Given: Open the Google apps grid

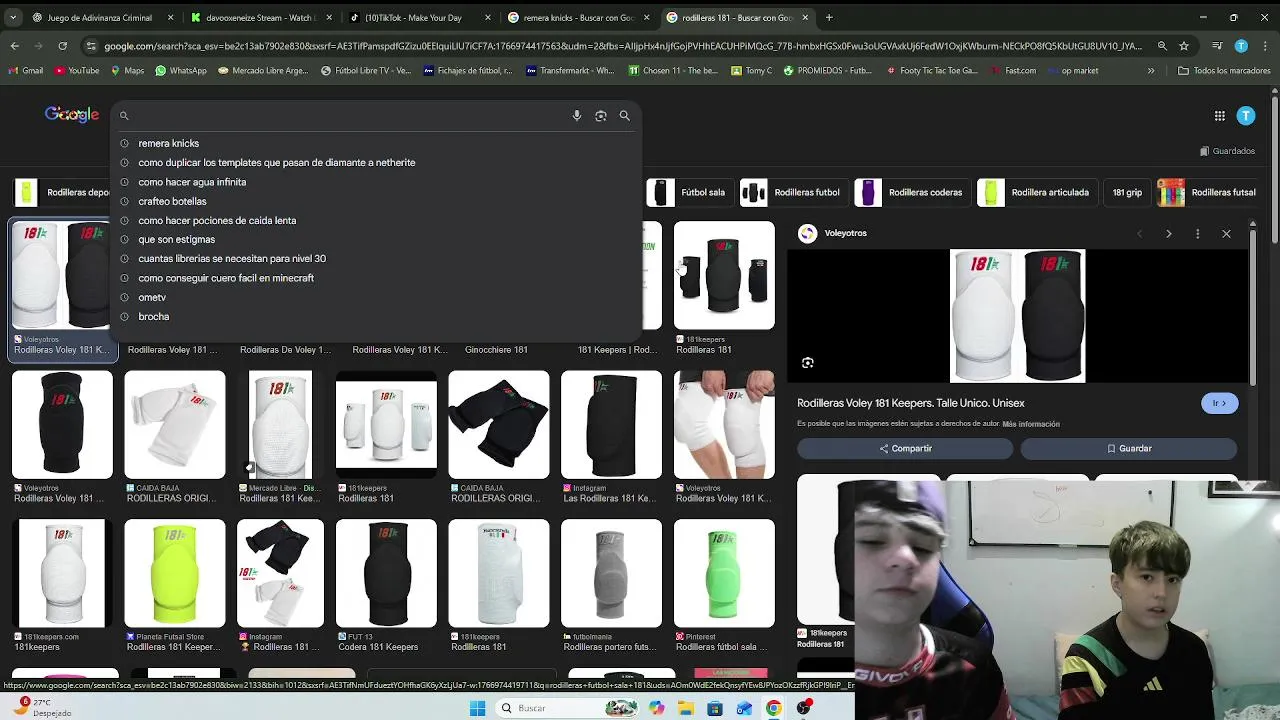Looking at the screenshot, I should pos(1220,116).
